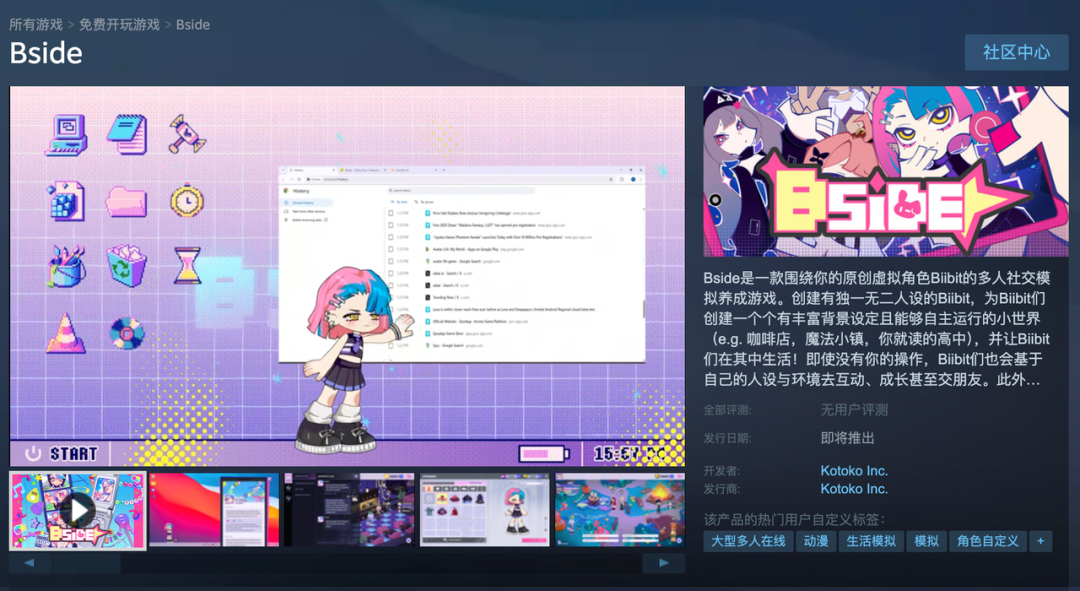The image size is (1080, 591).
Task: Select the character wardrobe thumbnail
Action: pos(485,510)
